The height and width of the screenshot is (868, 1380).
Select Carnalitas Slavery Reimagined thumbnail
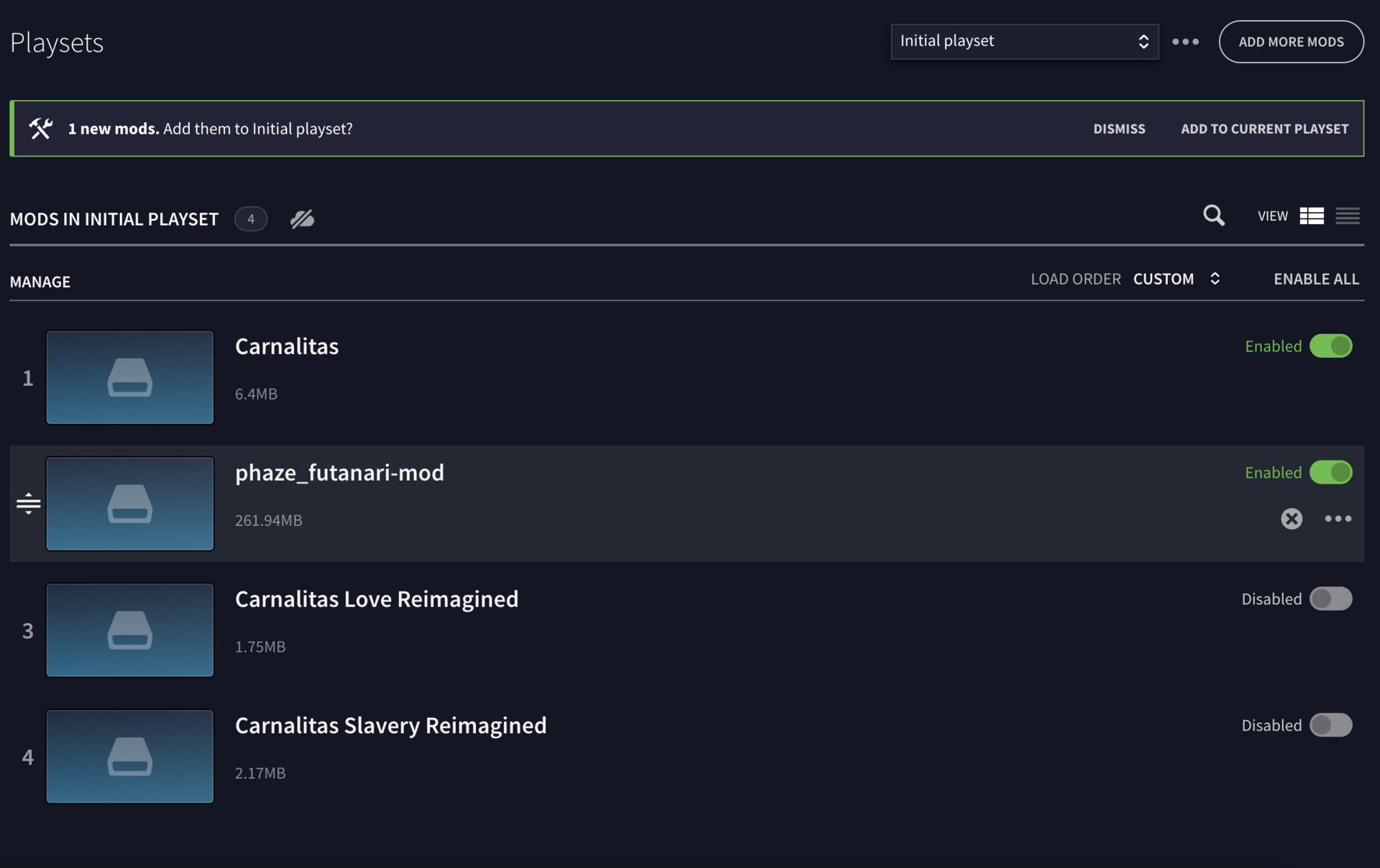click(x=130, y=757)
